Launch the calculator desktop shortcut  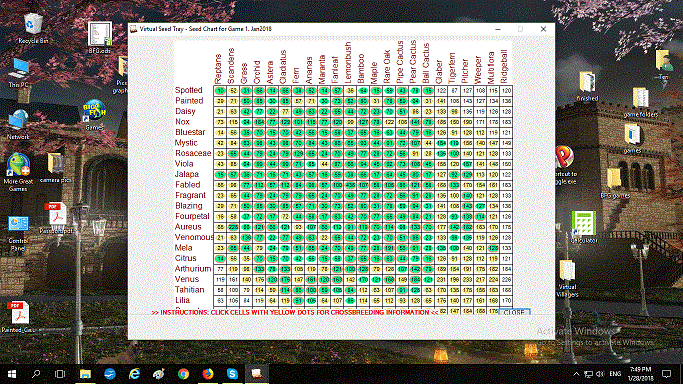[584, 227]
